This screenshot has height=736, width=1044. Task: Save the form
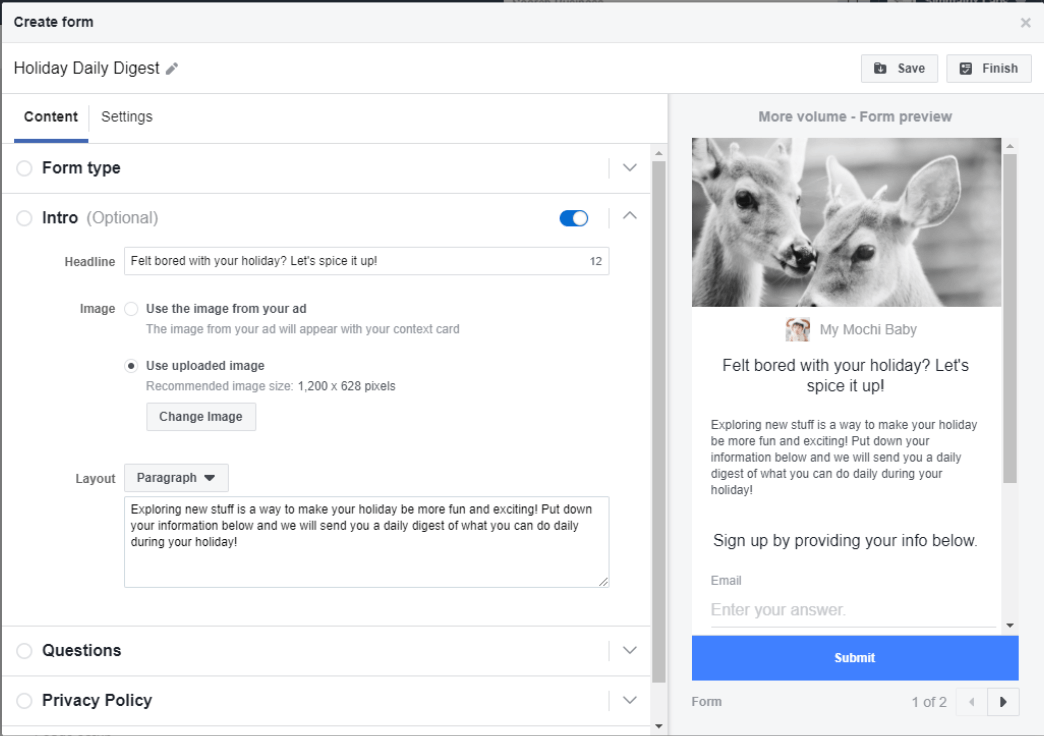(x=899, y=69)
